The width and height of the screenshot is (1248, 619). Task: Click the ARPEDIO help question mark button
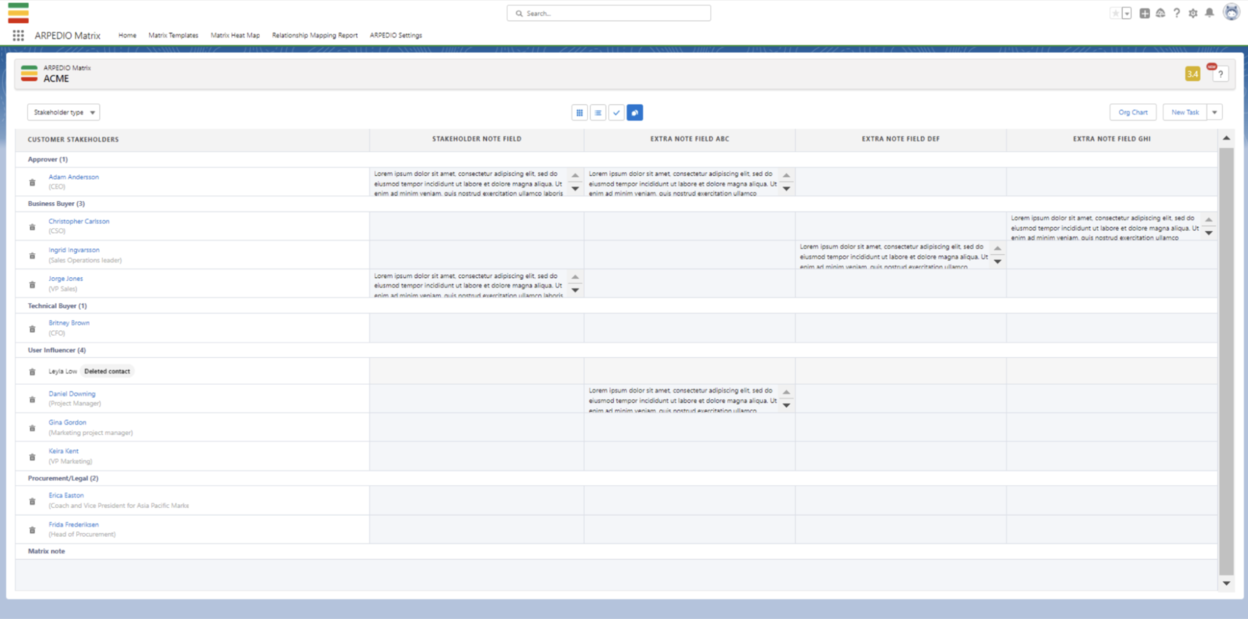click(1220, 74)
